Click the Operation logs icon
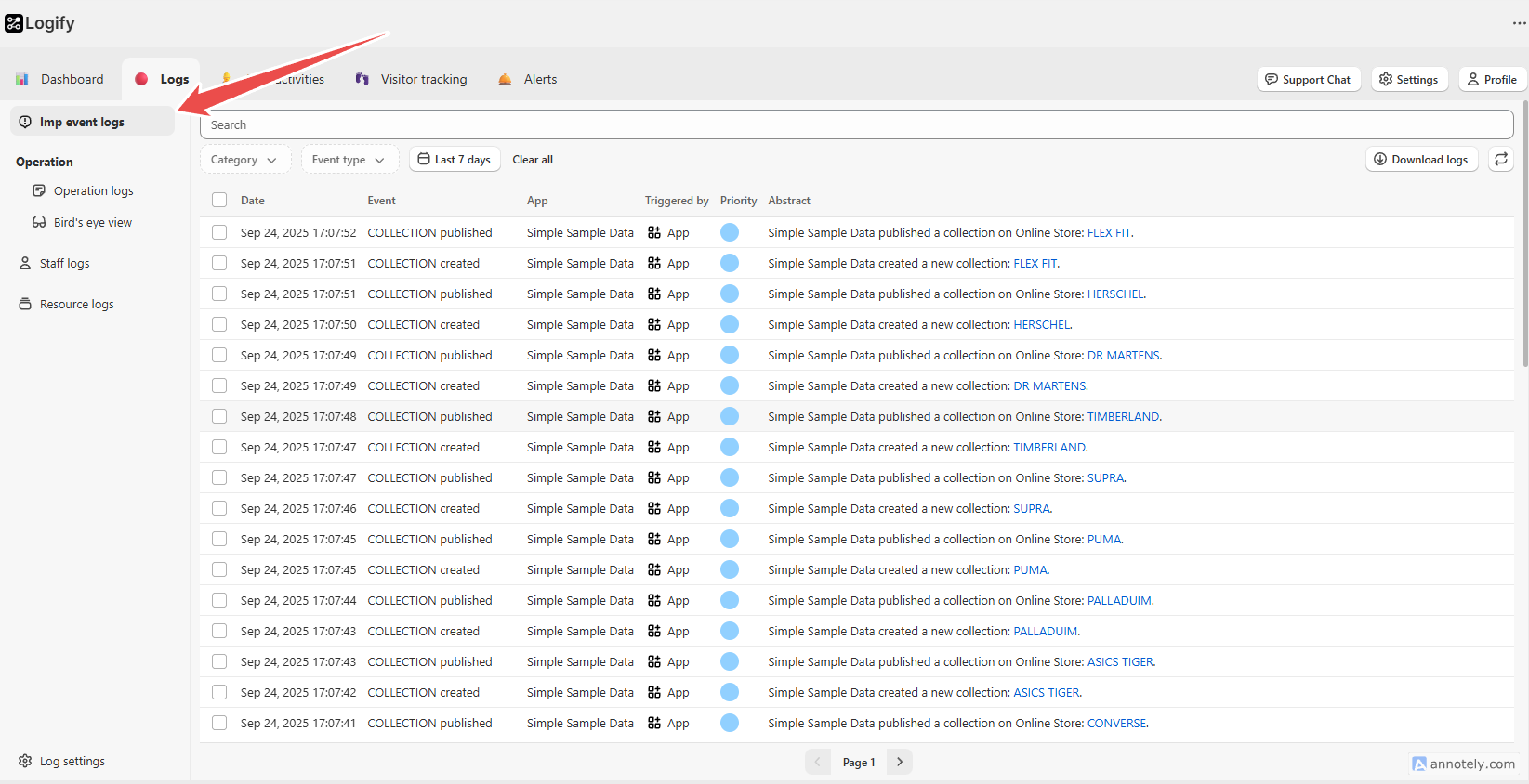This screenshot has height=784, width=1529. coord(39,190)
